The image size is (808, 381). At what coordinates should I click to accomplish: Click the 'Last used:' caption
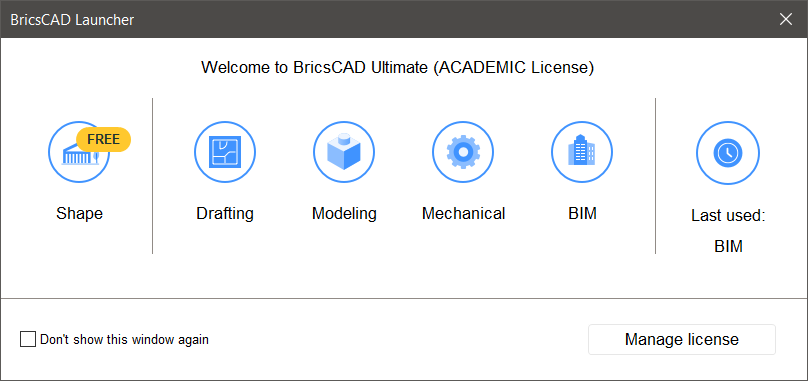(x=728, y=216)
